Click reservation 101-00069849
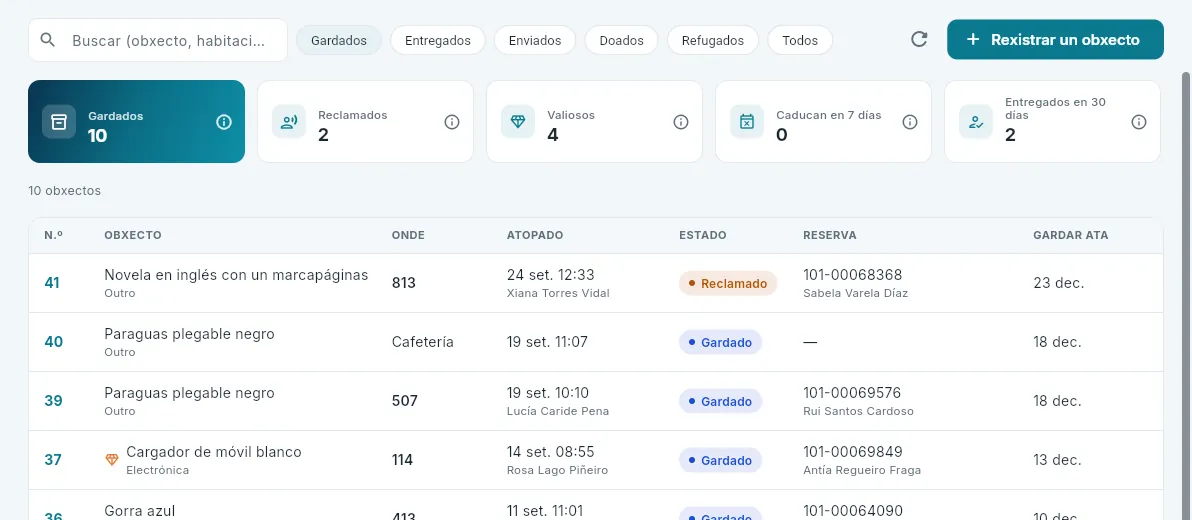The width and height of the screenshot is (1192, 520). [852, 452]
